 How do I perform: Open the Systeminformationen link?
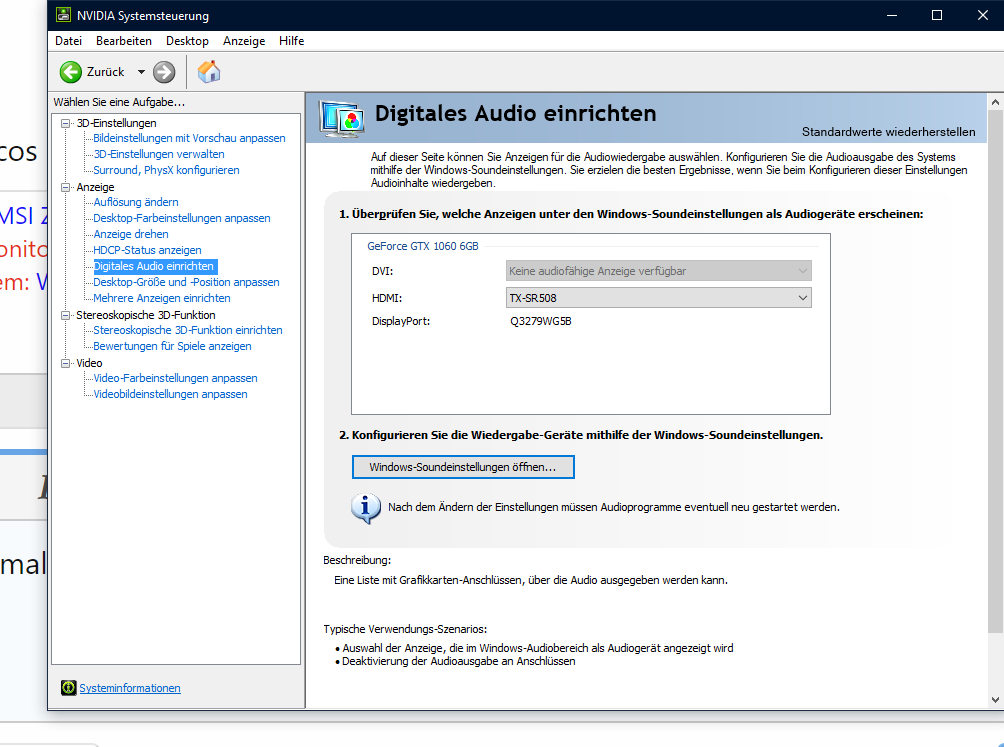(130, 688)
